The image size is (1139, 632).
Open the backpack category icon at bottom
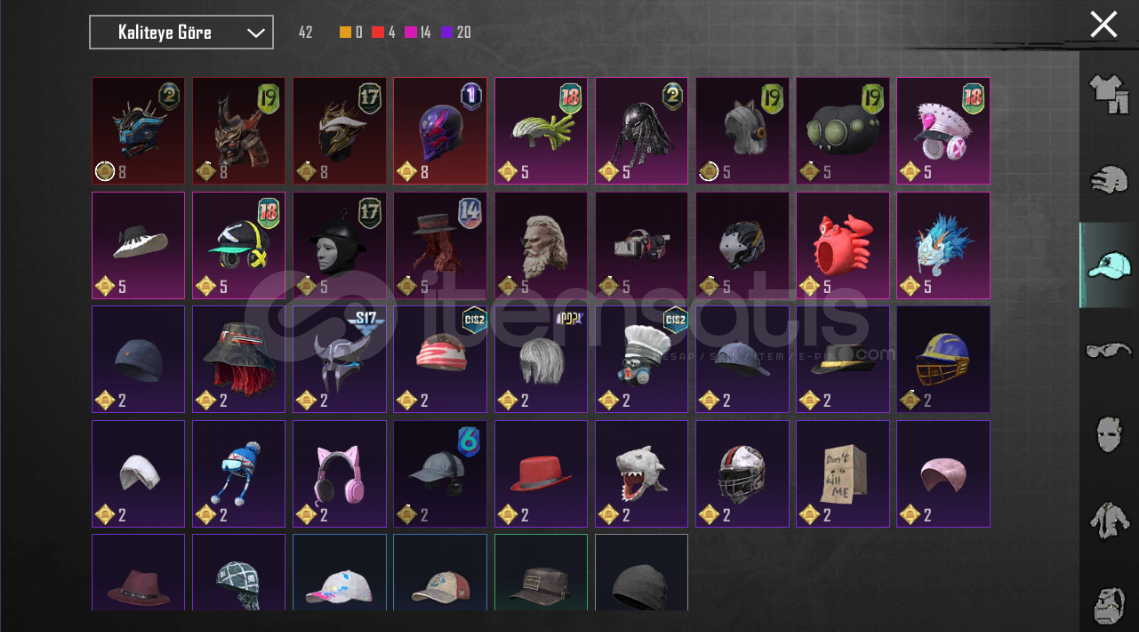tap(1108, 605)
